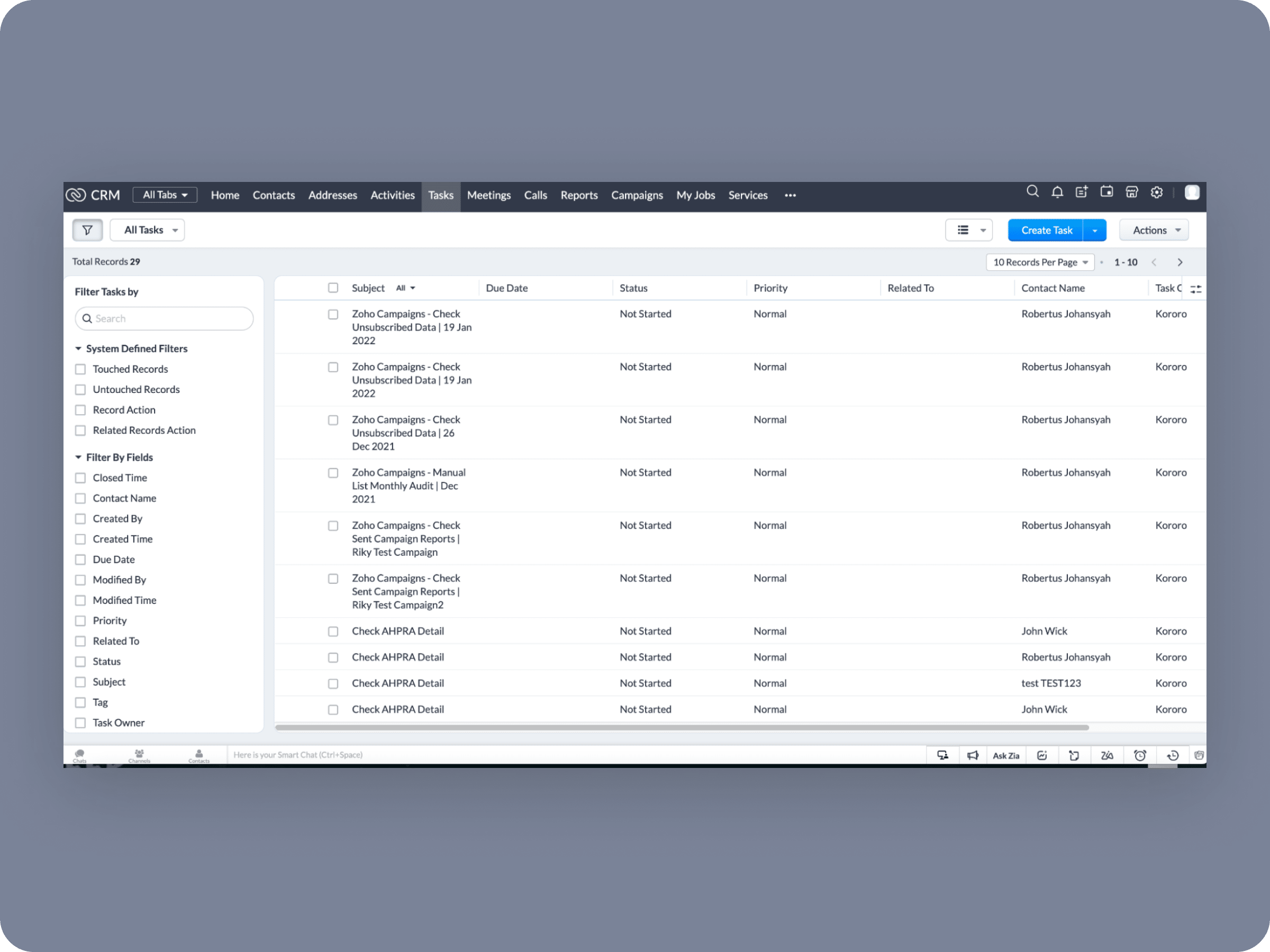Open notifications bell icon
1270x952 pixels.
[x=1057, y=191]
